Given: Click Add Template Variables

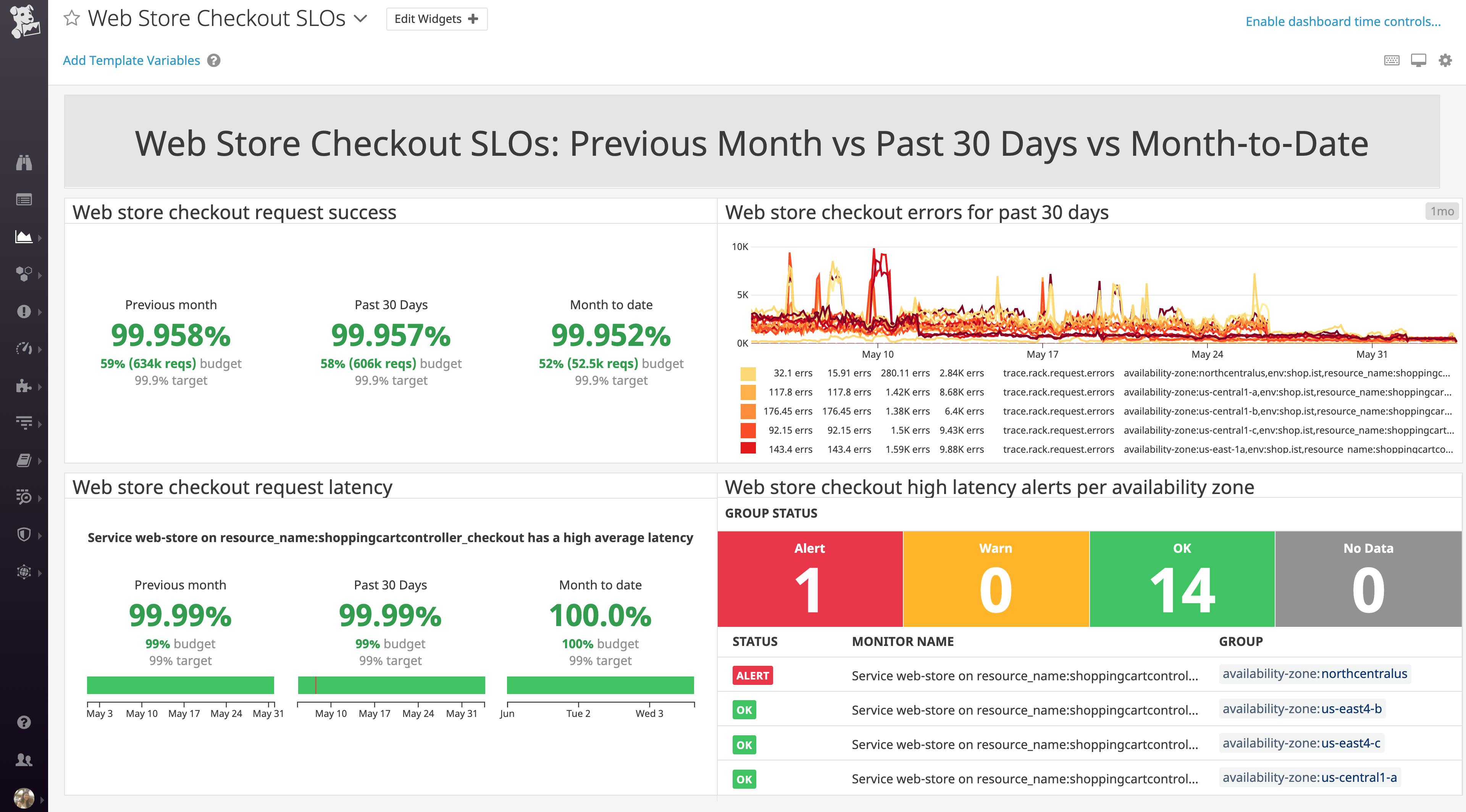Looking at the screenshot, I should (x=131, y=60).
